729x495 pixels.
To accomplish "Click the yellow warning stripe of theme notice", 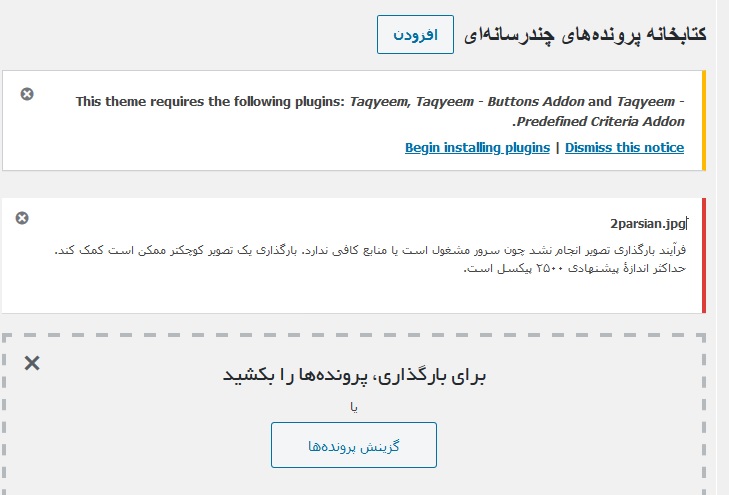I will click(x=704, y=120).
